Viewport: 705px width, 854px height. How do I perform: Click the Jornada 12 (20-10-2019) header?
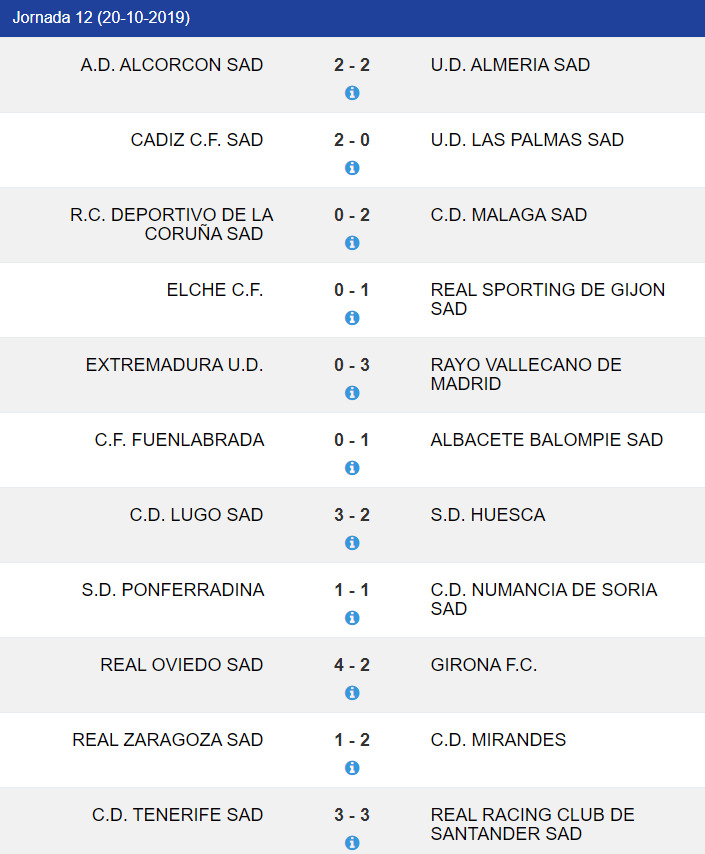pos(101,18)
